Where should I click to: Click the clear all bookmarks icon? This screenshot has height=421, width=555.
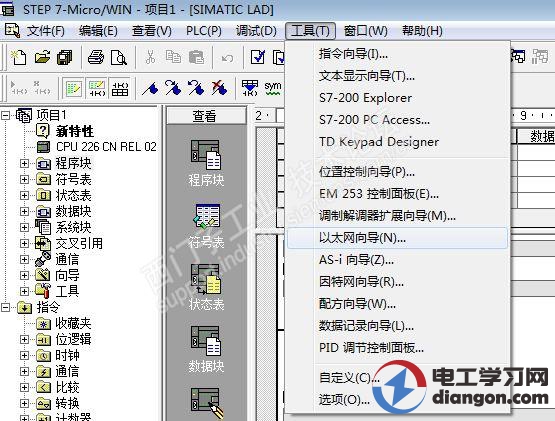219,88
